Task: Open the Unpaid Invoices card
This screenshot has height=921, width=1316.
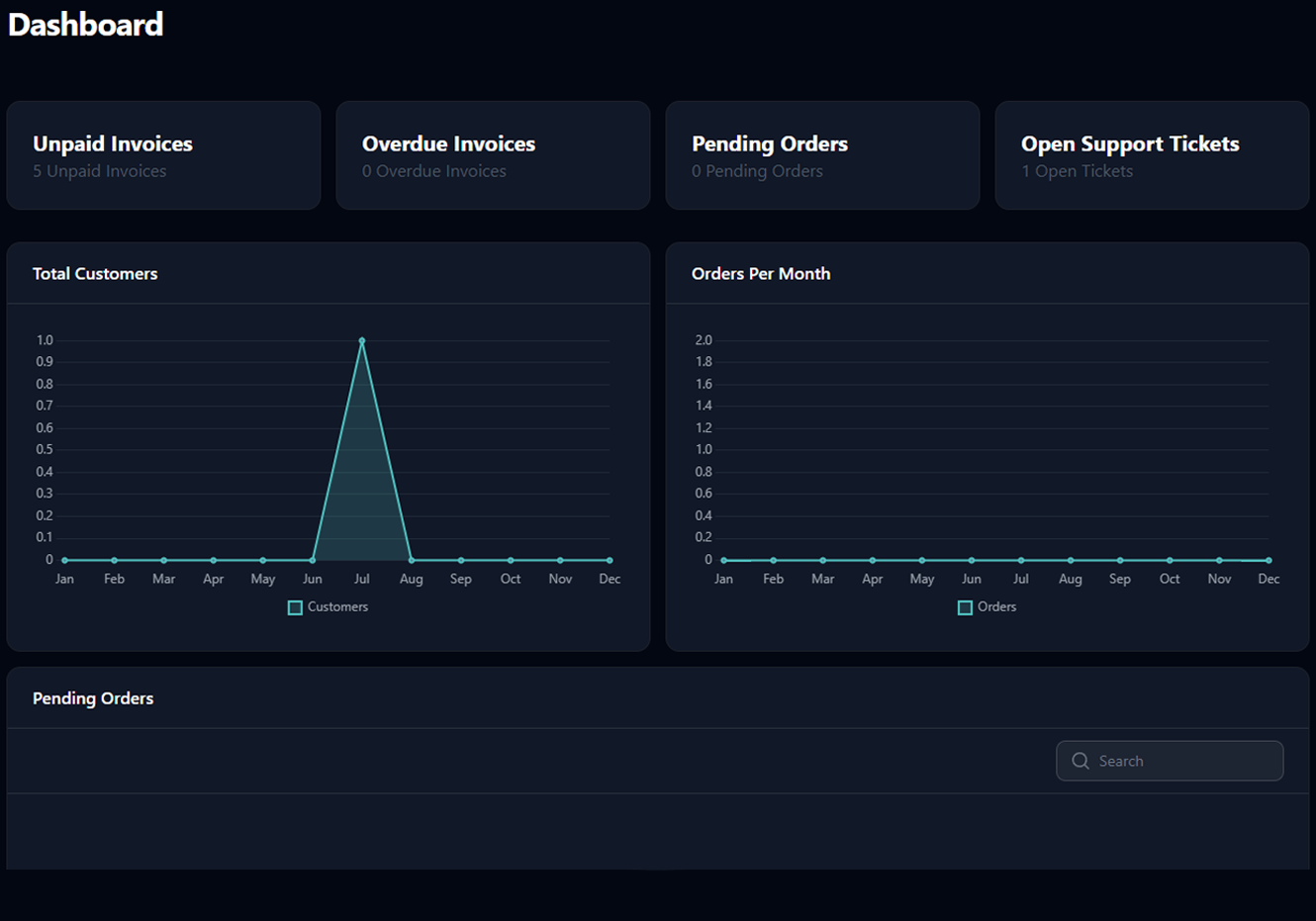Action: [163, 155]
